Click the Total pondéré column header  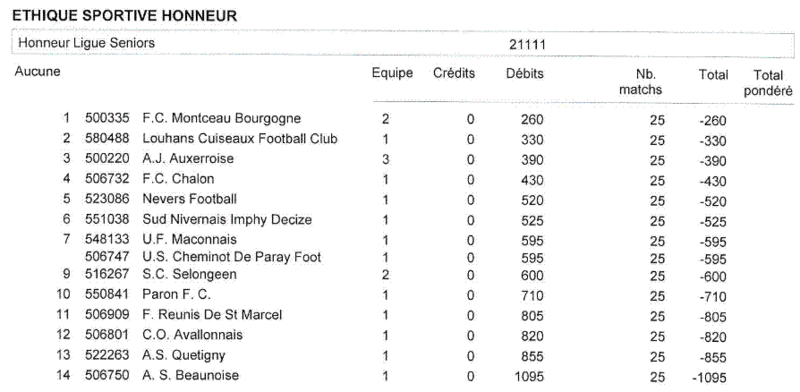[768, 83]
